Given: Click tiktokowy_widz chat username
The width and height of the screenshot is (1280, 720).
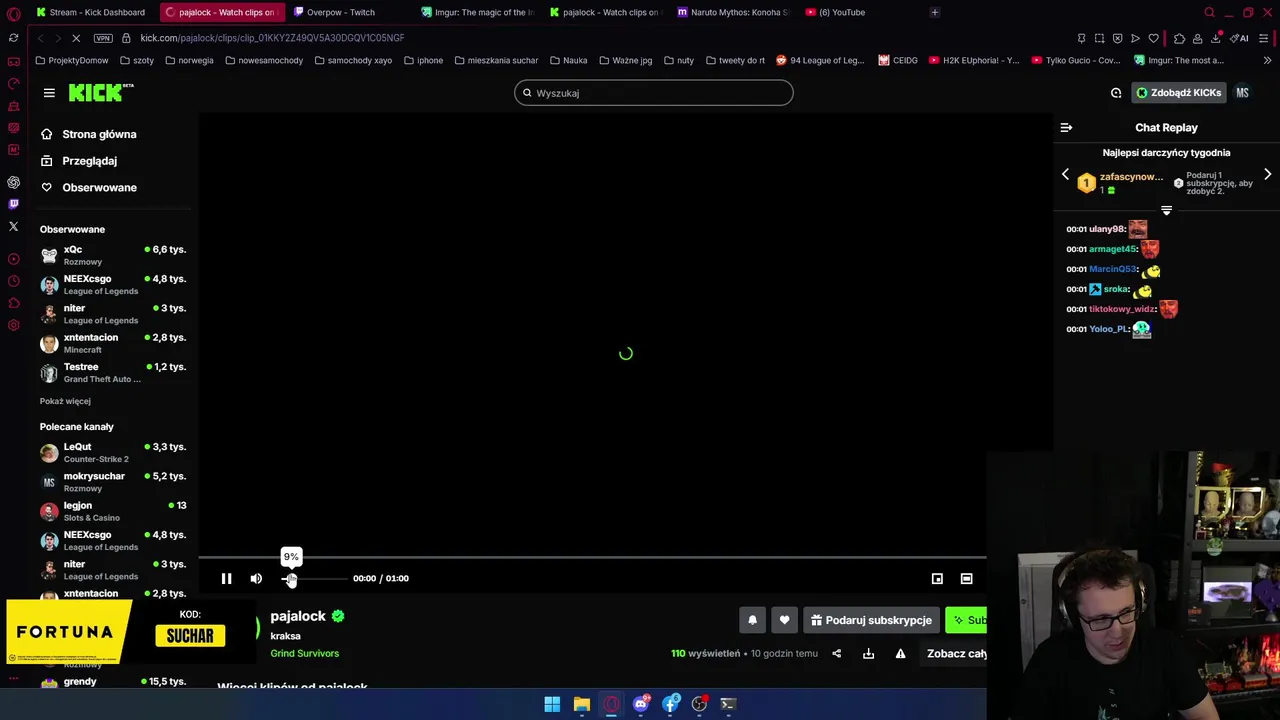Looking at the screenshot, I should coord(1122,309).
